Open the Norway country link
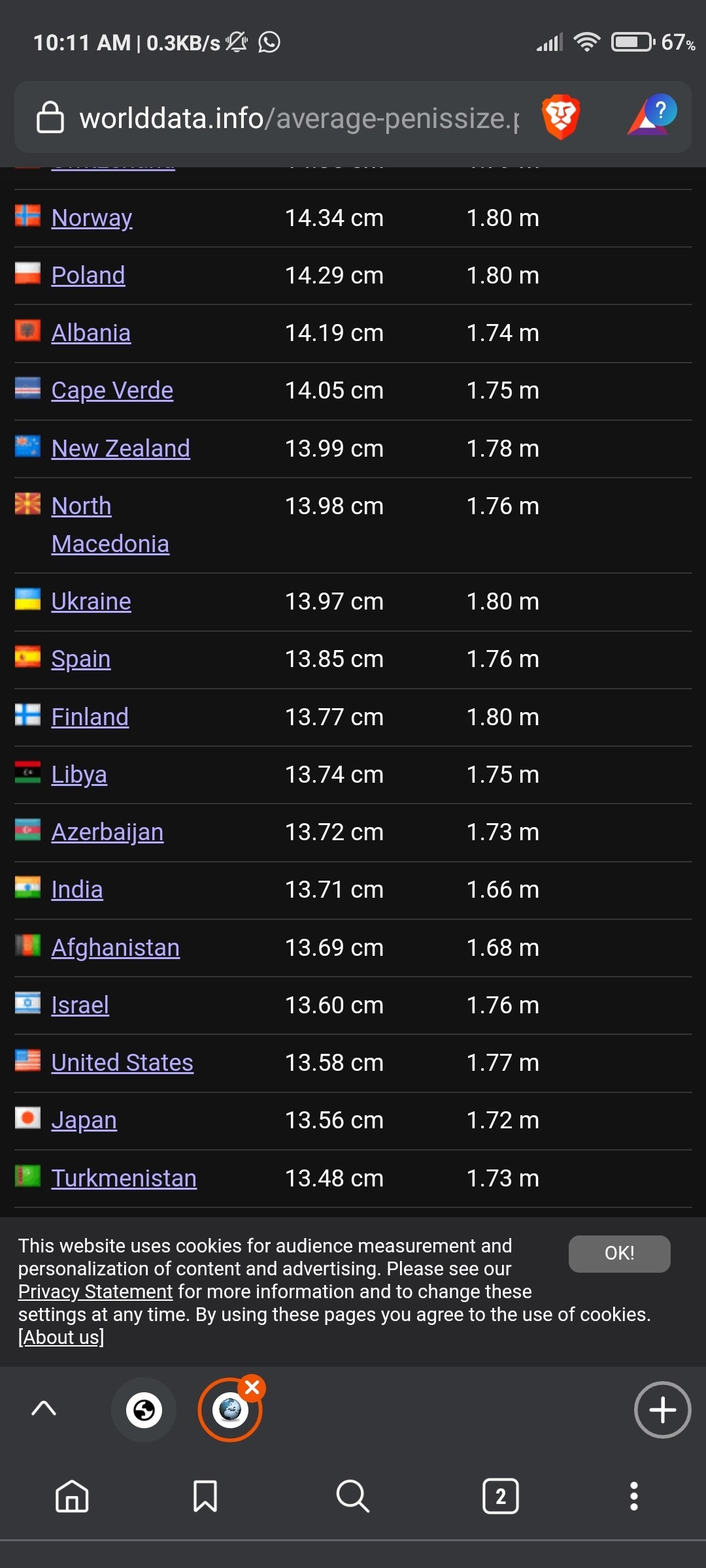Image resolution: width=706 pixels, height=1568 pixels. click(92, 218)
